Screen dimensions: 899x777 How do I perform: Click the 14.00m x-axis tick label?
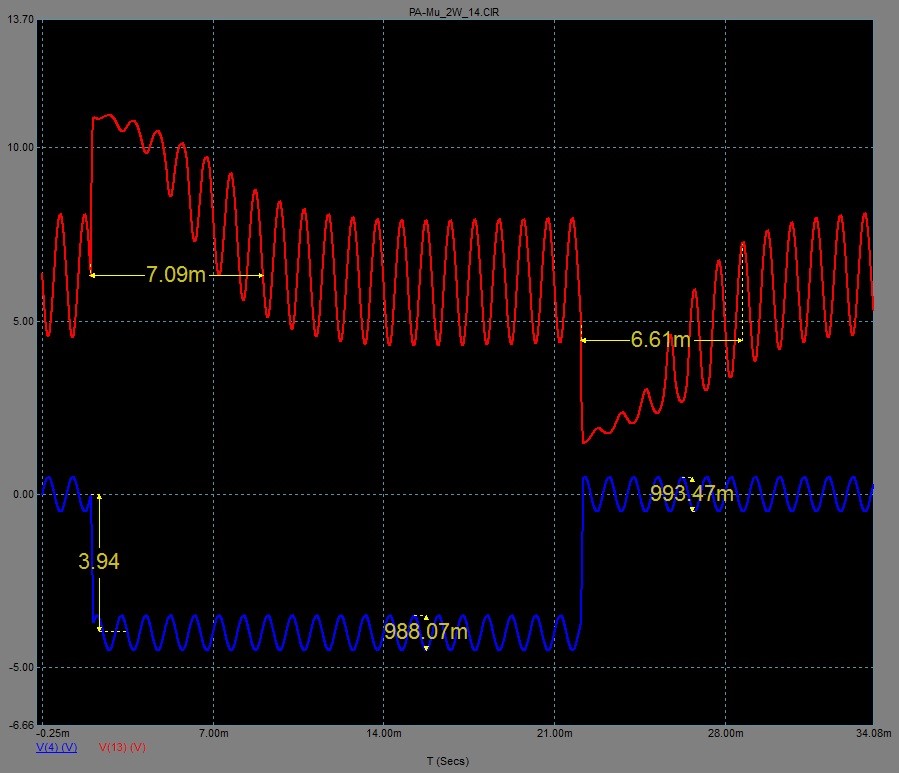(385, 733)
